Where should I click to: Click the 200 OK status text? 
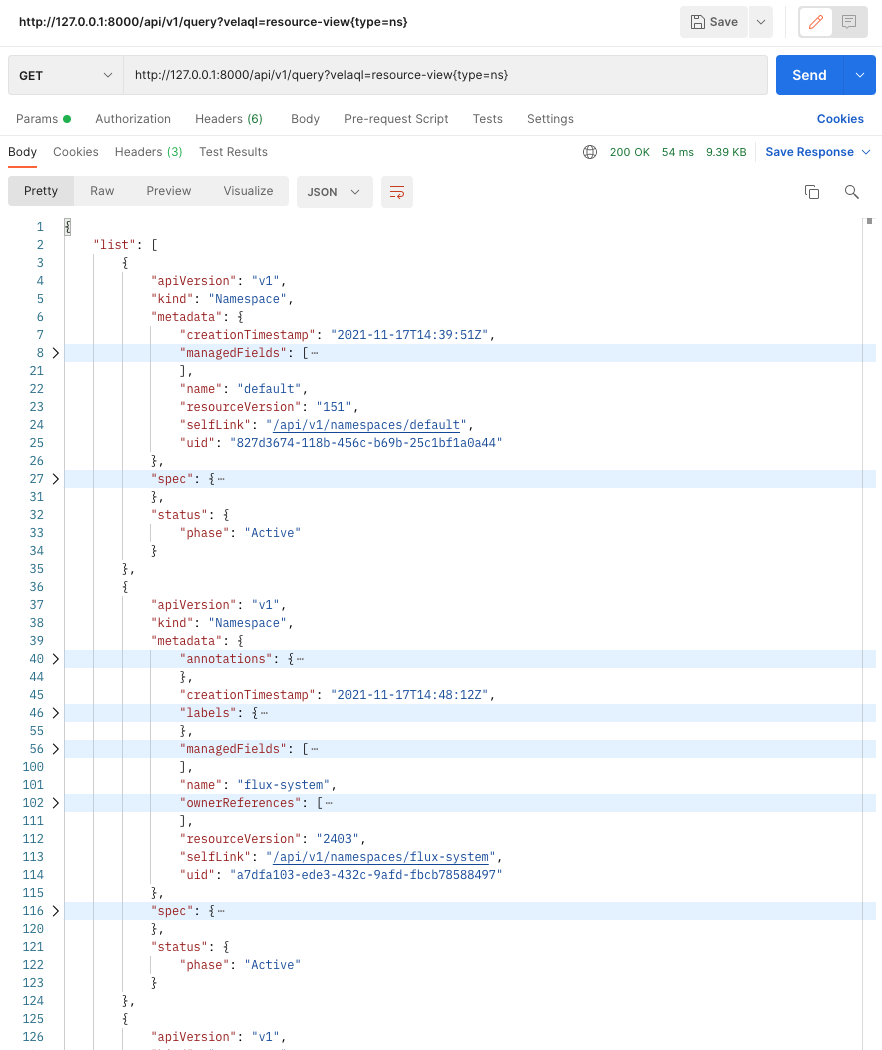click(630, 152)
